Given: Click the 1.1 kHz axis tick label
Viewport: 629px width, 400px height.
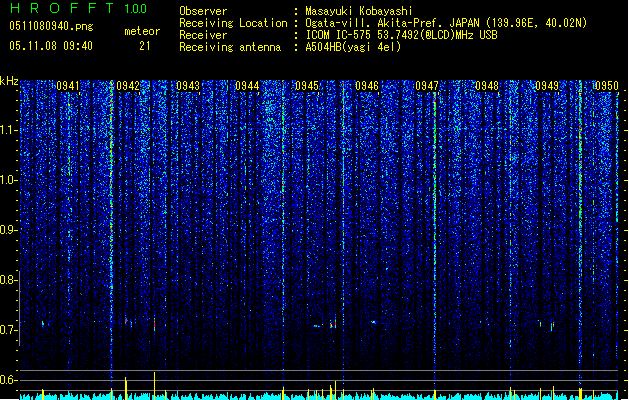Looking at the screenshot, I should (x=8, y=130).
